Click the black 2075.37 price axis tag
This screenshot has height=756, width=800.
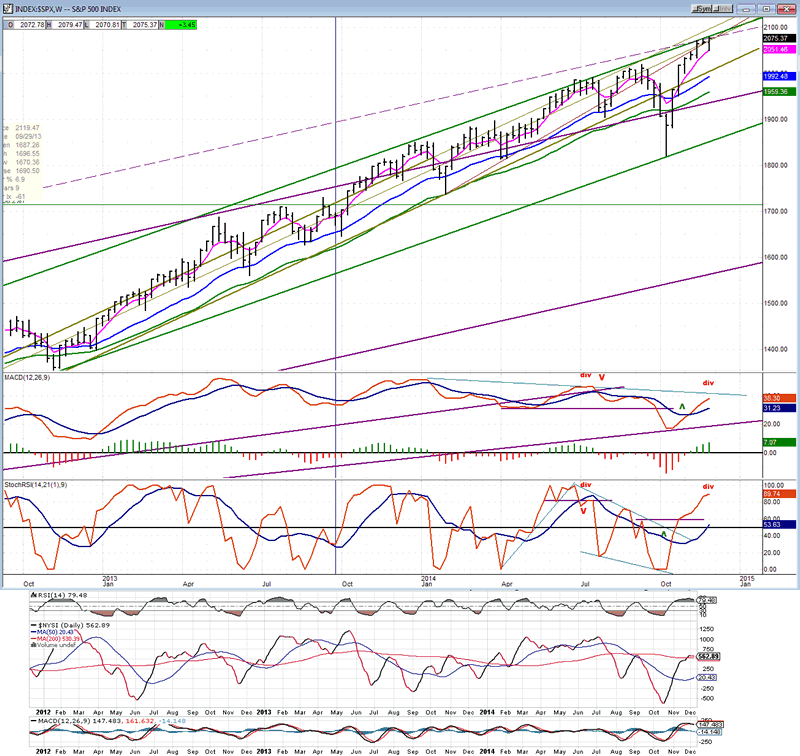click(778, 38)
